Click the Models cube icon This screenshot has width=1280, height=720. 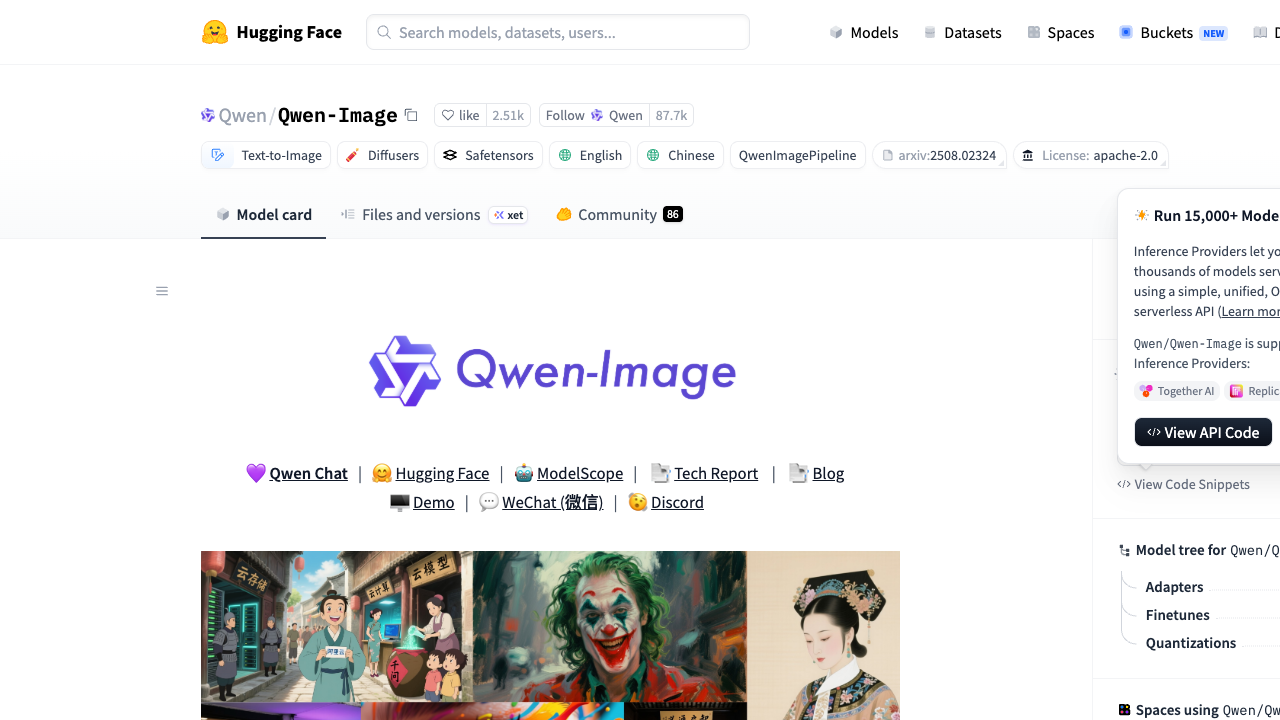click(836, 32)
